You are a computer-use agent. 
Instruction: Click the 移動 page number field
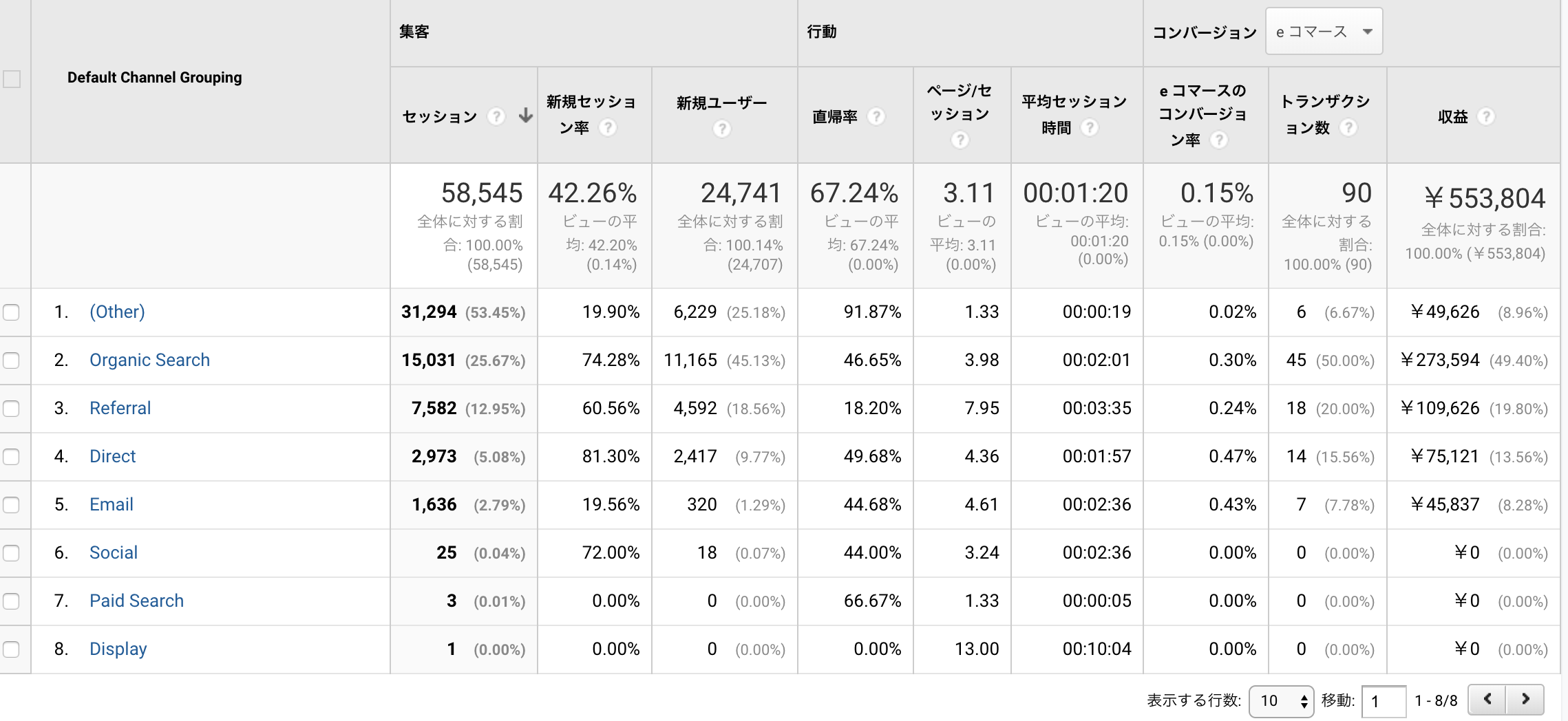click(x=1383, y=701)
